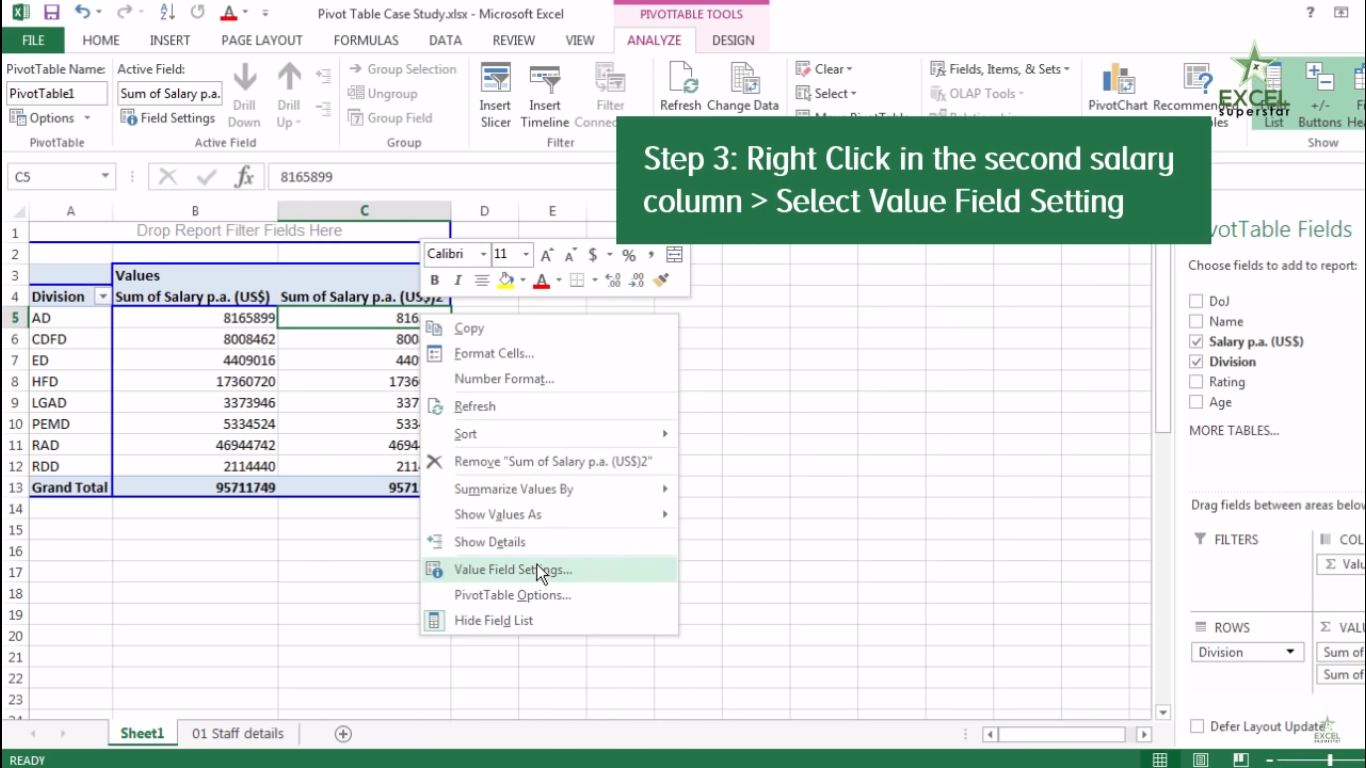The image size is (1366, 768).
Task: Check the DoJ field checkbox
Action: [1196, 301]
